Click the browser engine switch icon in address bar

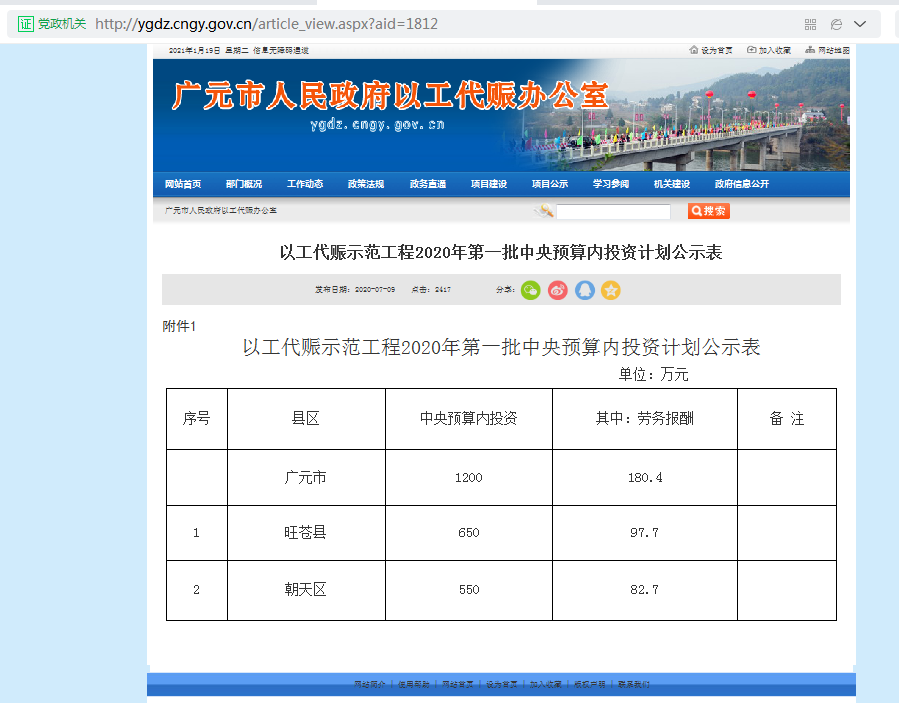836,24
